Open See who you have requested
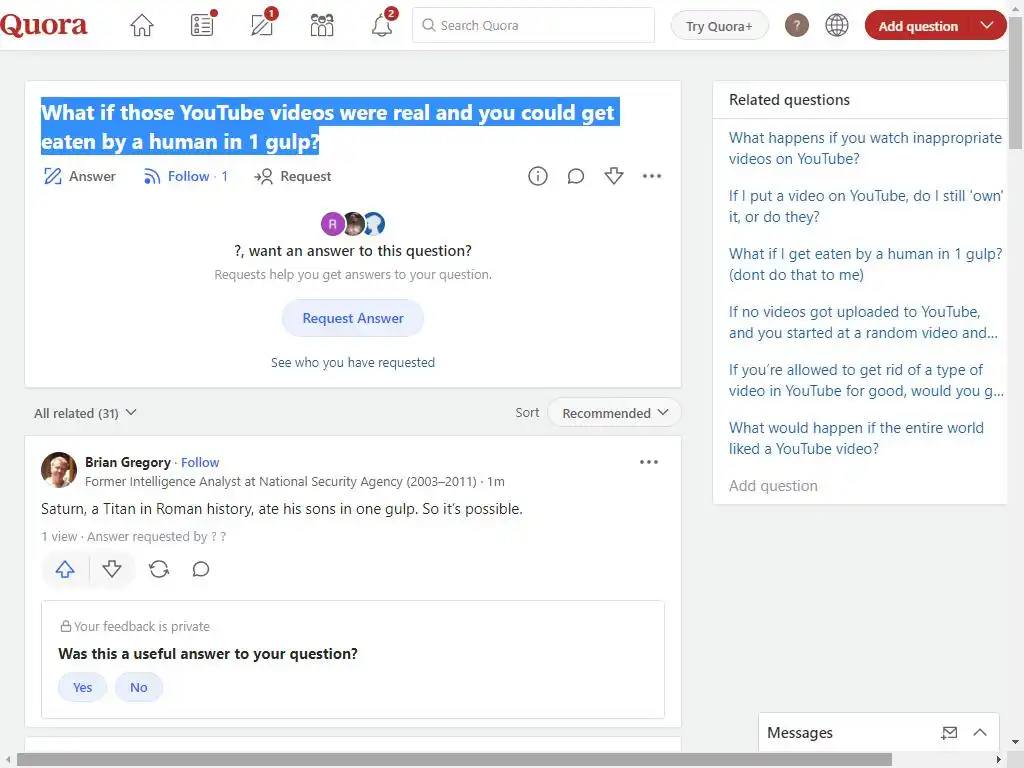 (x=353, y=362)
